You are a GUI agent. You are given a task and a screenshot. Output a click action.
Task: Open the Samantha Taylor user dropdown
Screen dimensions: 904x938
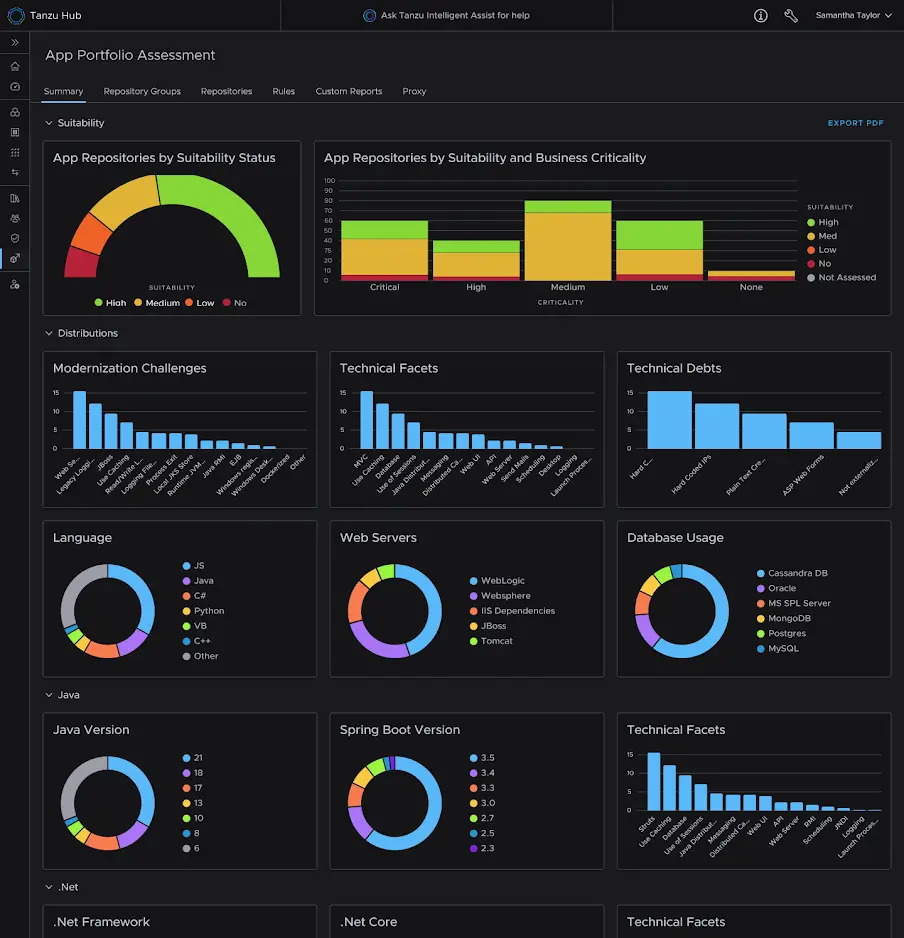pyautogui.click(x=853, y=16)
